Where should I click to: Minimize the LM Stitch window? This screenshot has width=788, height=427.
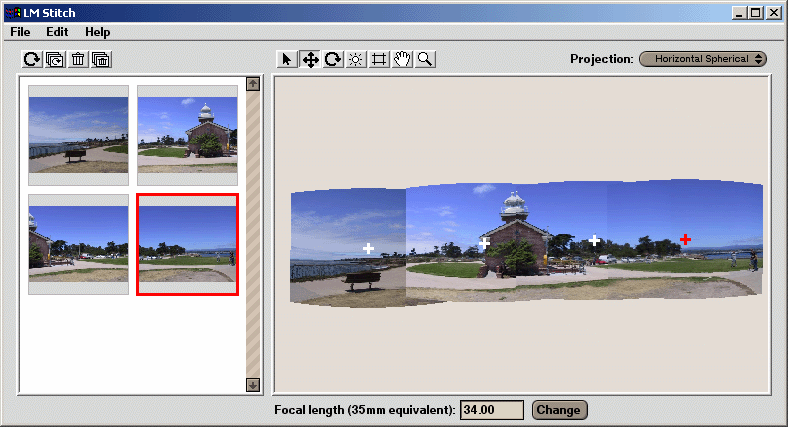[739, 13]
